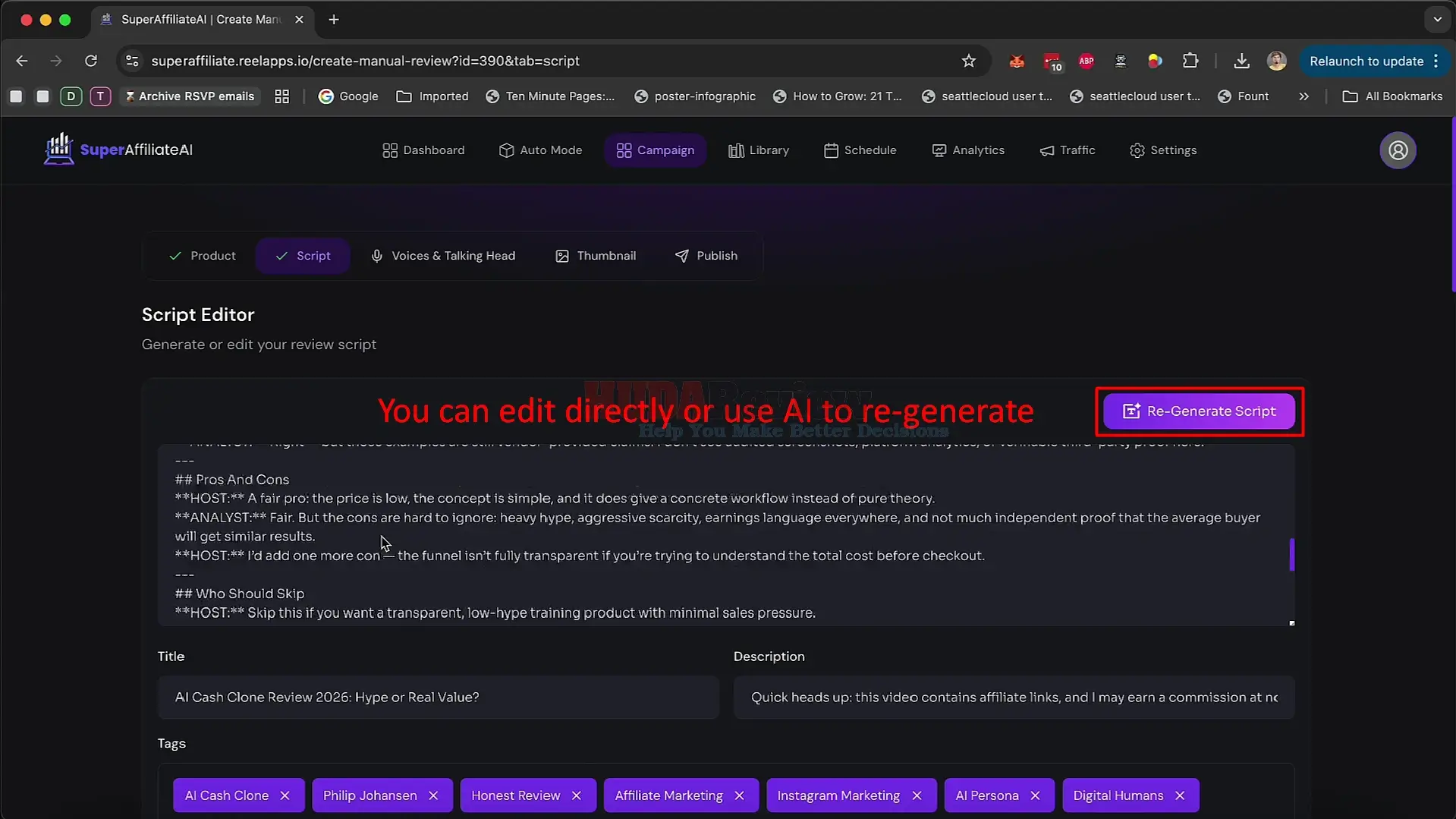The height and width of the screenshot is (819, 1456).
Task: Bookmark this page with the star icon
Action: pos(968,61)
